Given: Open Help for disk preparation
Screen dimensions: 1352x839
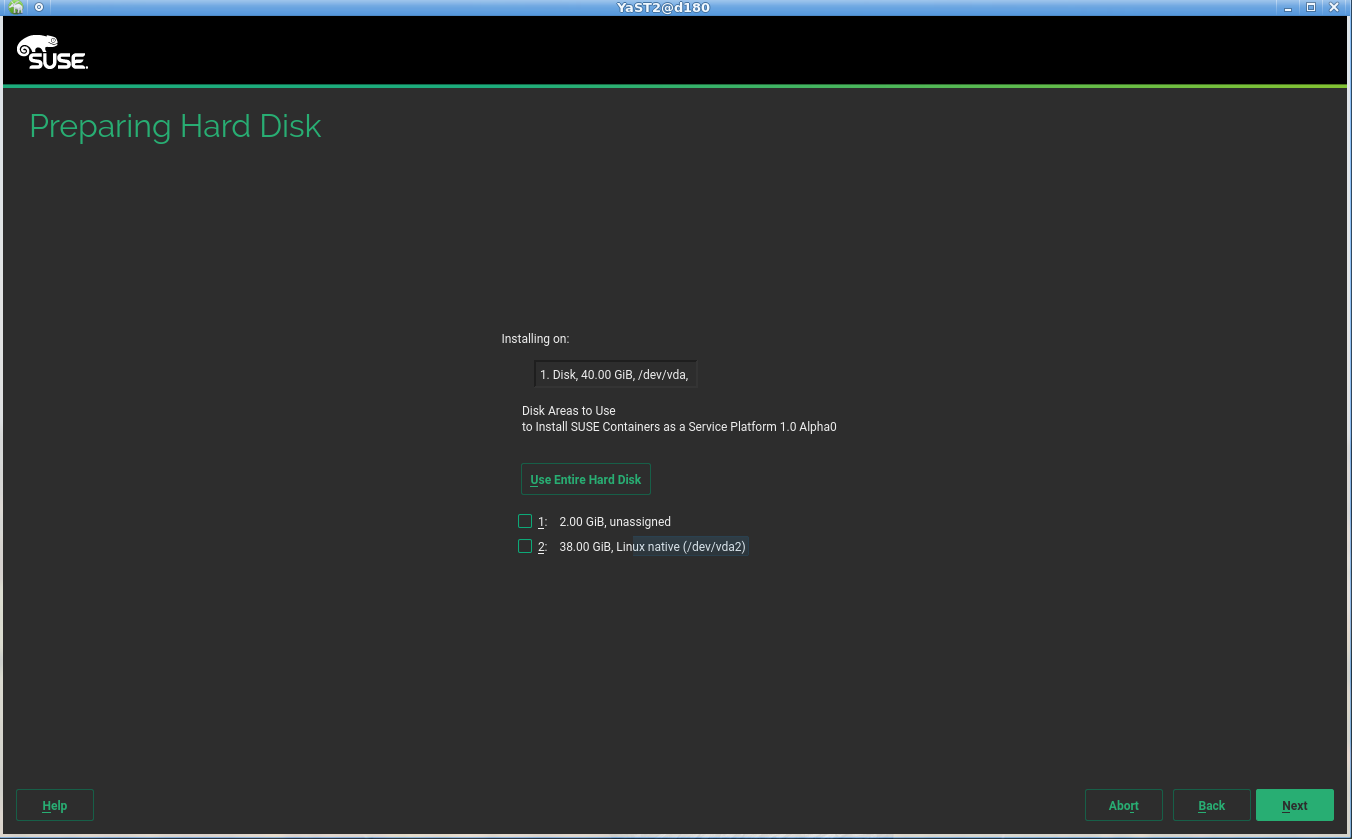Looking at the screenshot, I should [55, 805].
